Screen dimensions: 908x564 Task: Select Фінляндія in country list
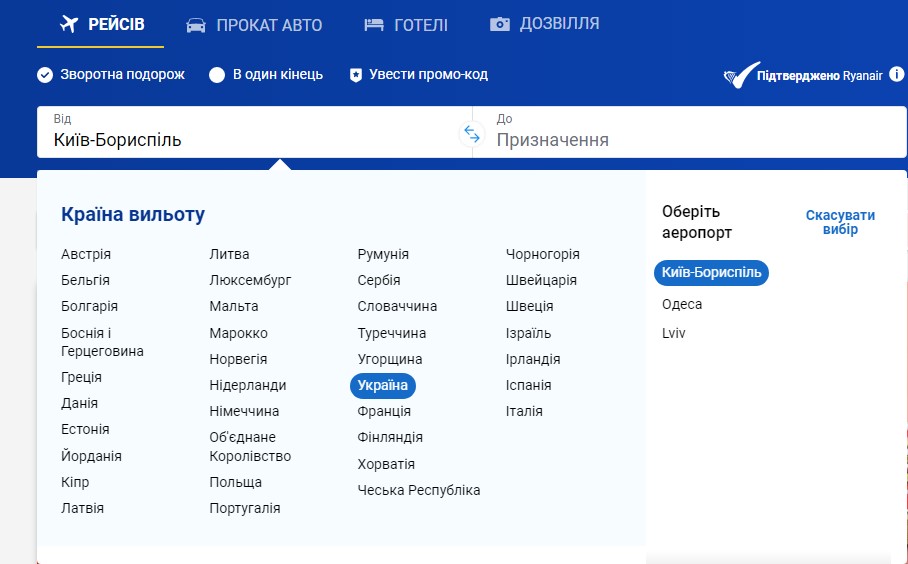[x=390, y=437]
